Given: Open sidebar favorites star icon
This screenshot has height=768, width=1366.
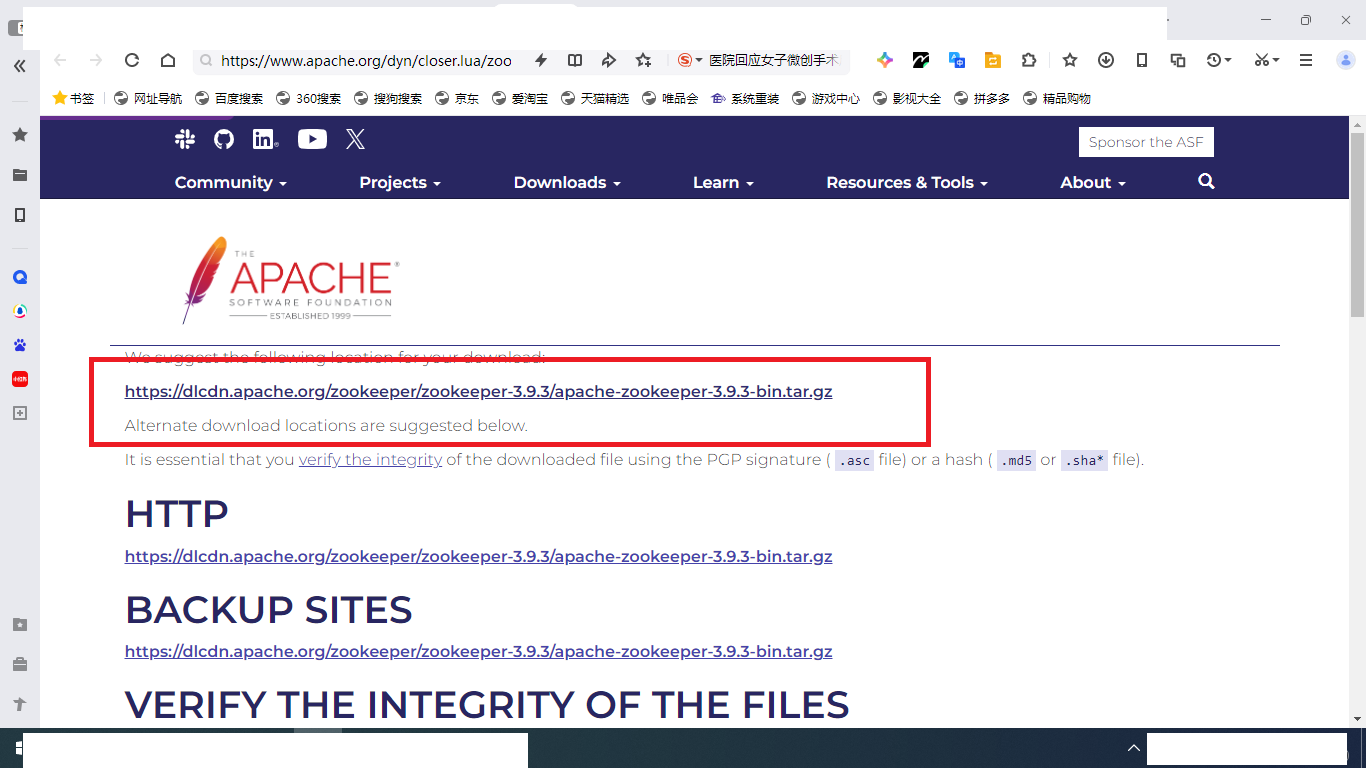Looking at the screenshot, I should pyautogui.click(x=20, y=134).
